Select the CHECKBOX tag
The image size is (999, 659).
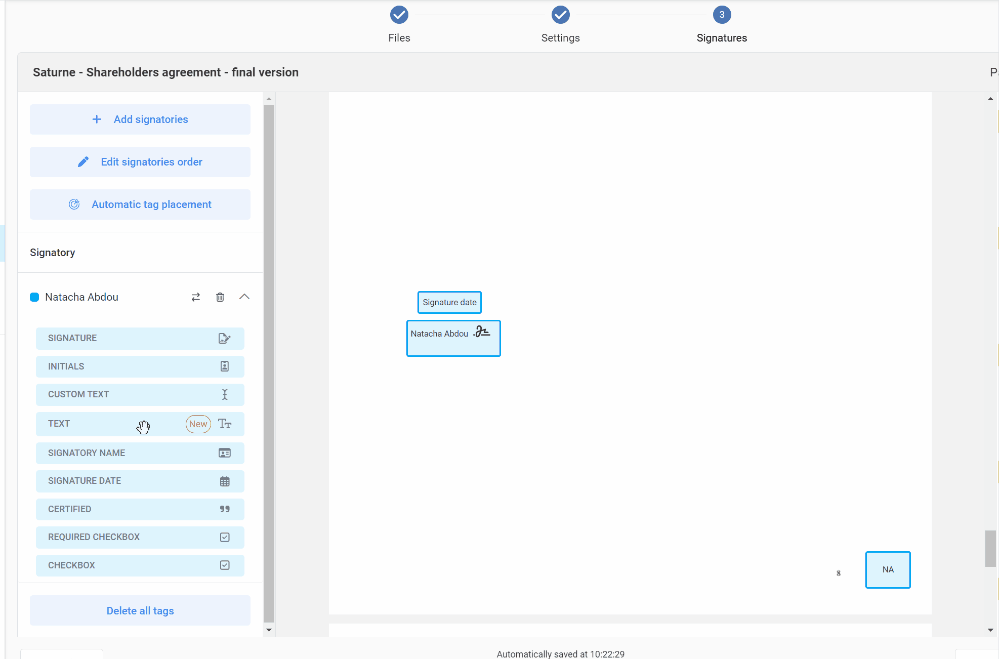click(x=140, y=565)
